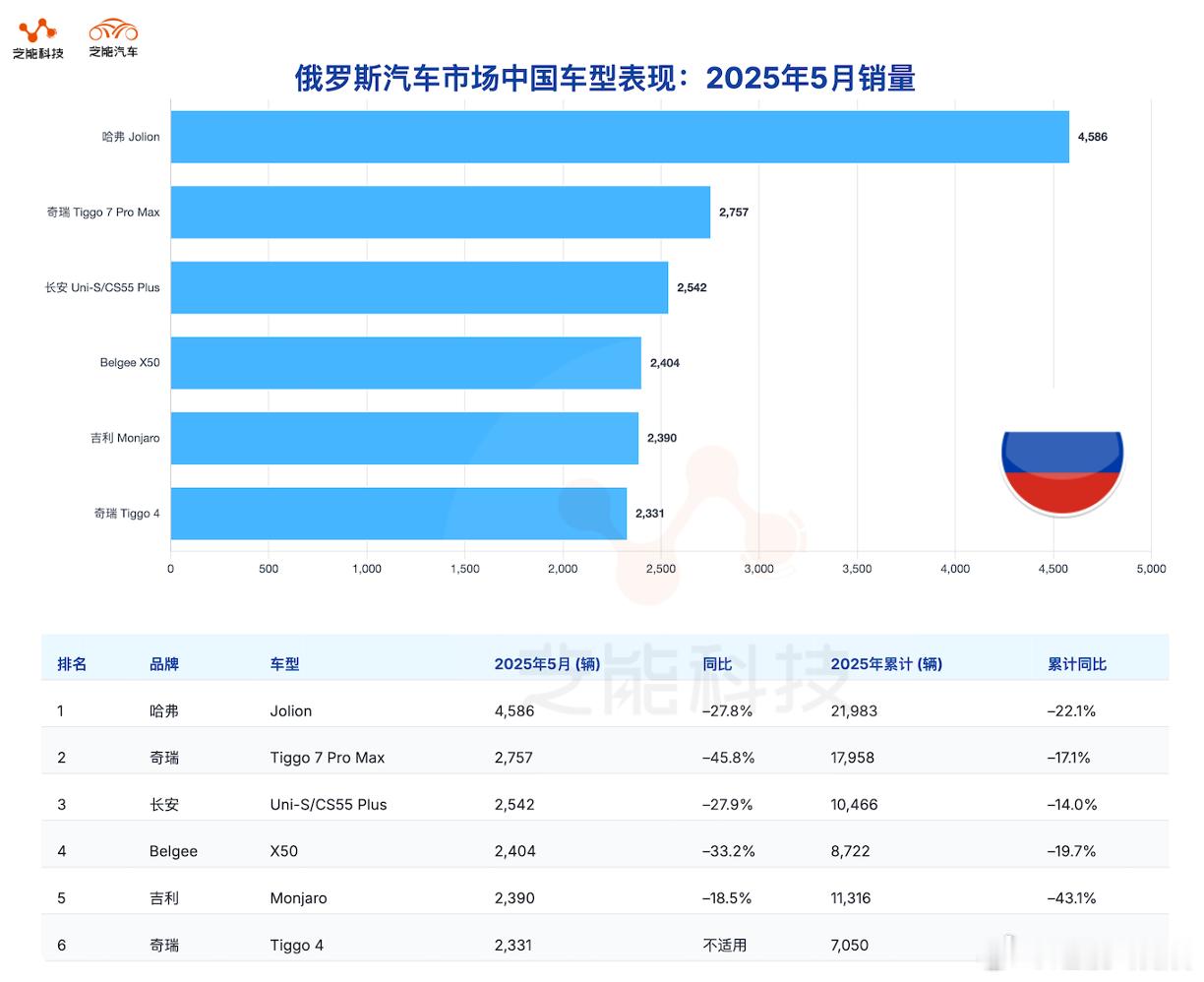Click the 车型 column header
Screen dimensions: 1204x982
pos(285,664)
